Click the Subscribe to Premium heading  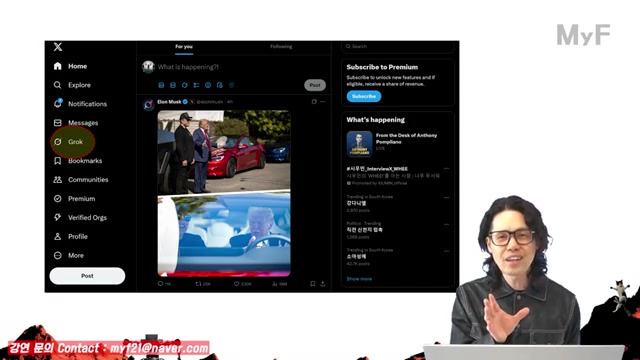click(382, 67)
